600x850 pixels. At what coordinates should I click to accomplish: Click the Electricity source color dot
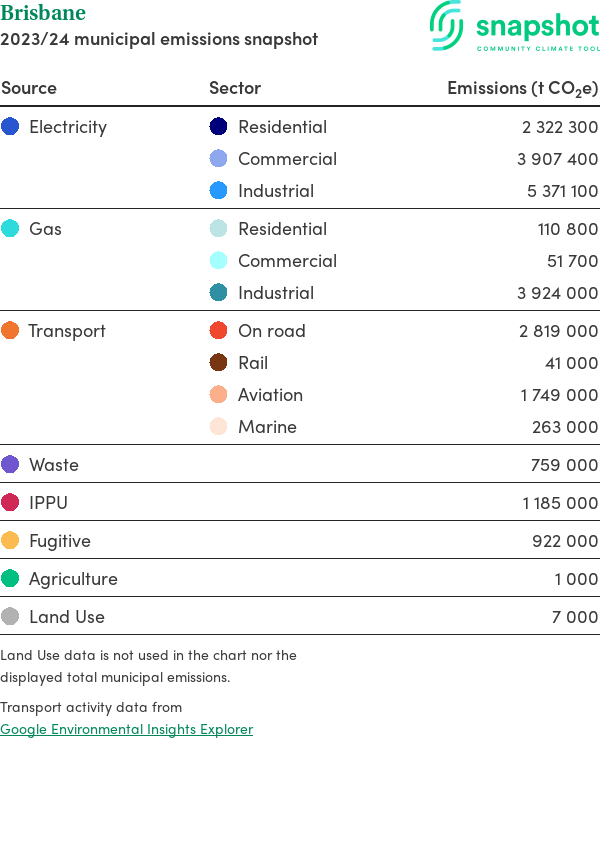click(x=10, y=127)
